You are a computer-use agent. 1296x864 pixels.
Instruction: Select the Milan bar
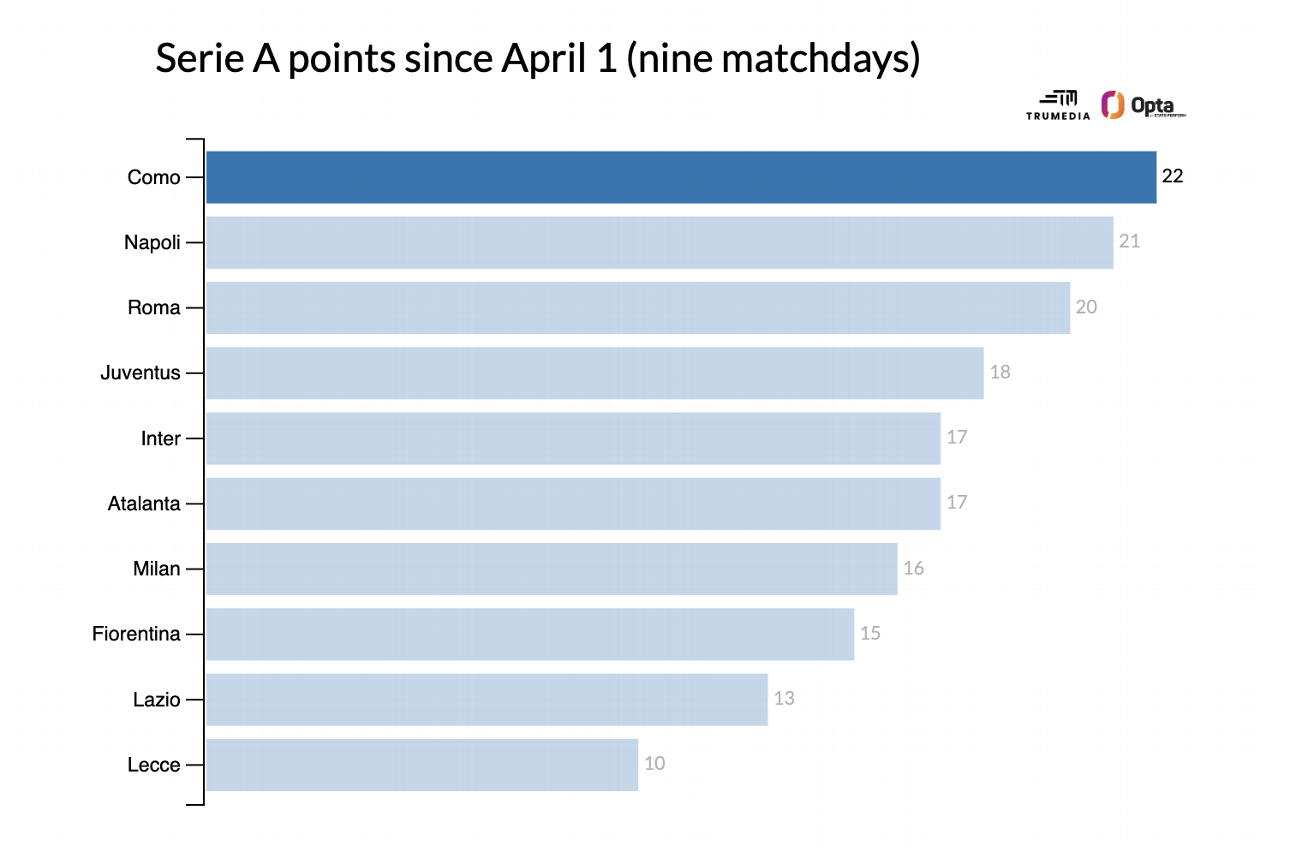pos(551,569)
